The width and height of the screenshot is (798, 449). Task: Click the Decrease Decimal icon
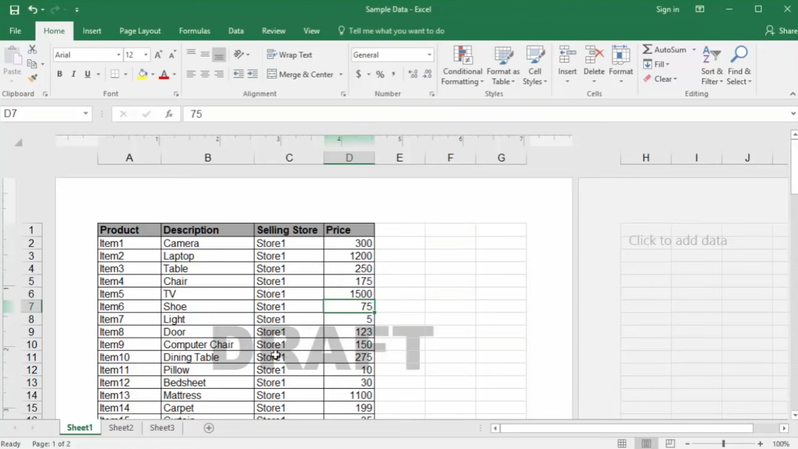(x=428, y=74)
